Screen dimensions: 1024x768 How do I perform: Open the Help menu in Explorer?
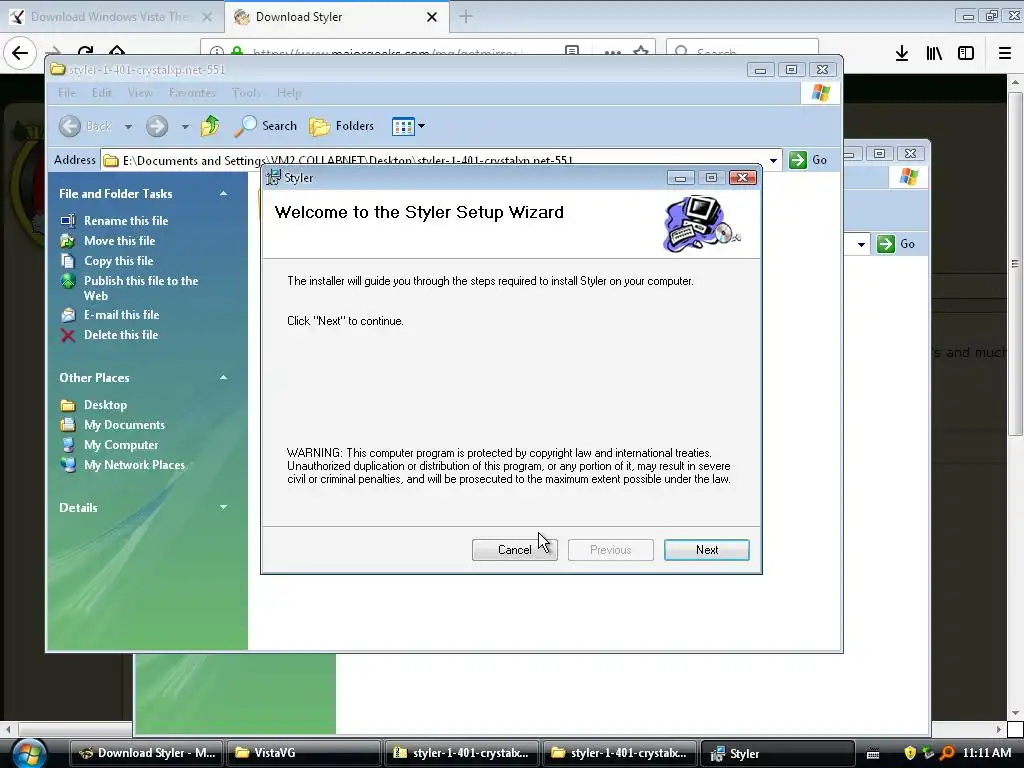pyautogui.click(x=289, y=93)
